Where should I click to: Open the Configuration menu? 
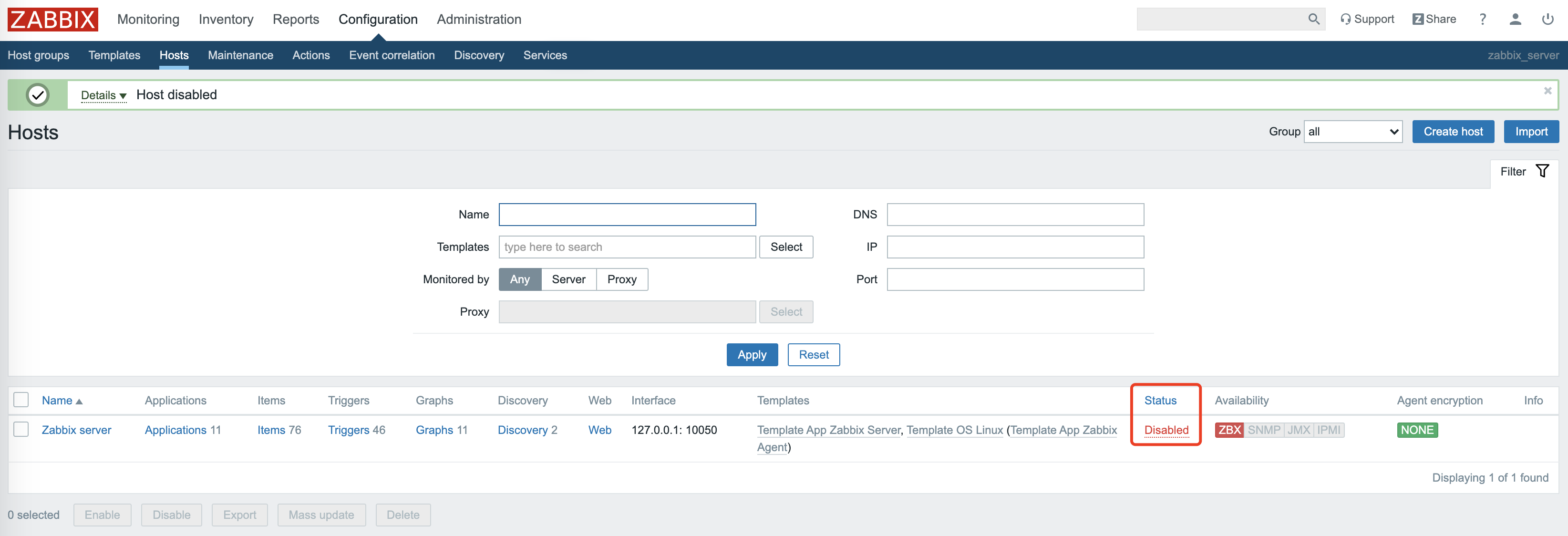point(378,20)
